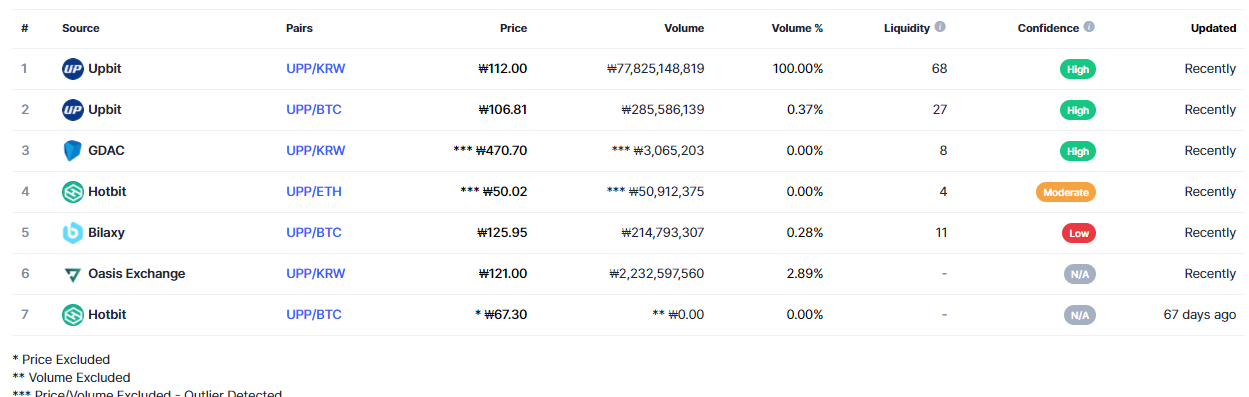The image size is (1249, 397).
Task: Open the UPP/ETH pair on Hotbit
Action: [313, 192]
